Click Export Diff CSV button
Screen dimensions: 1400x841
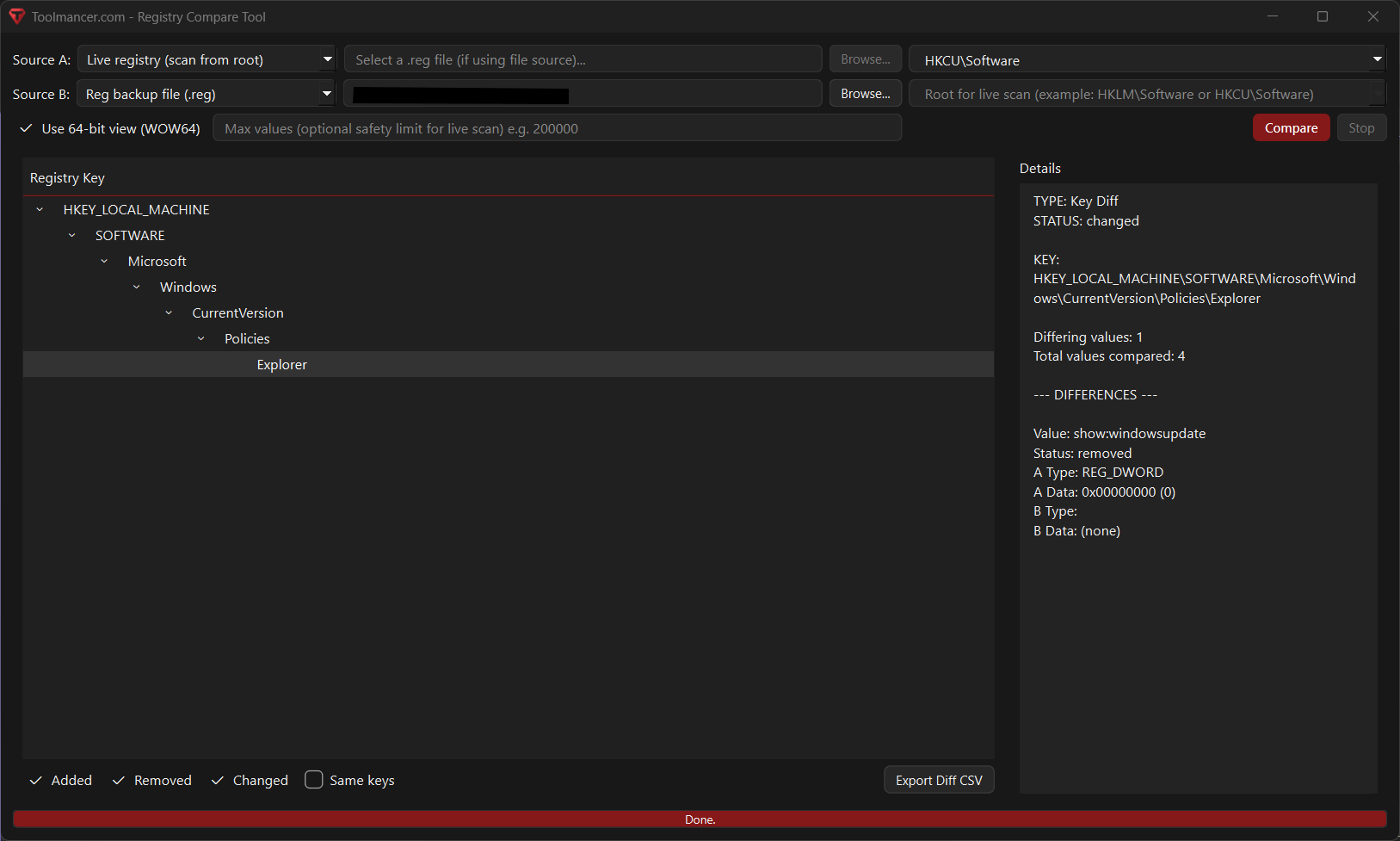(x=939, y=780)
